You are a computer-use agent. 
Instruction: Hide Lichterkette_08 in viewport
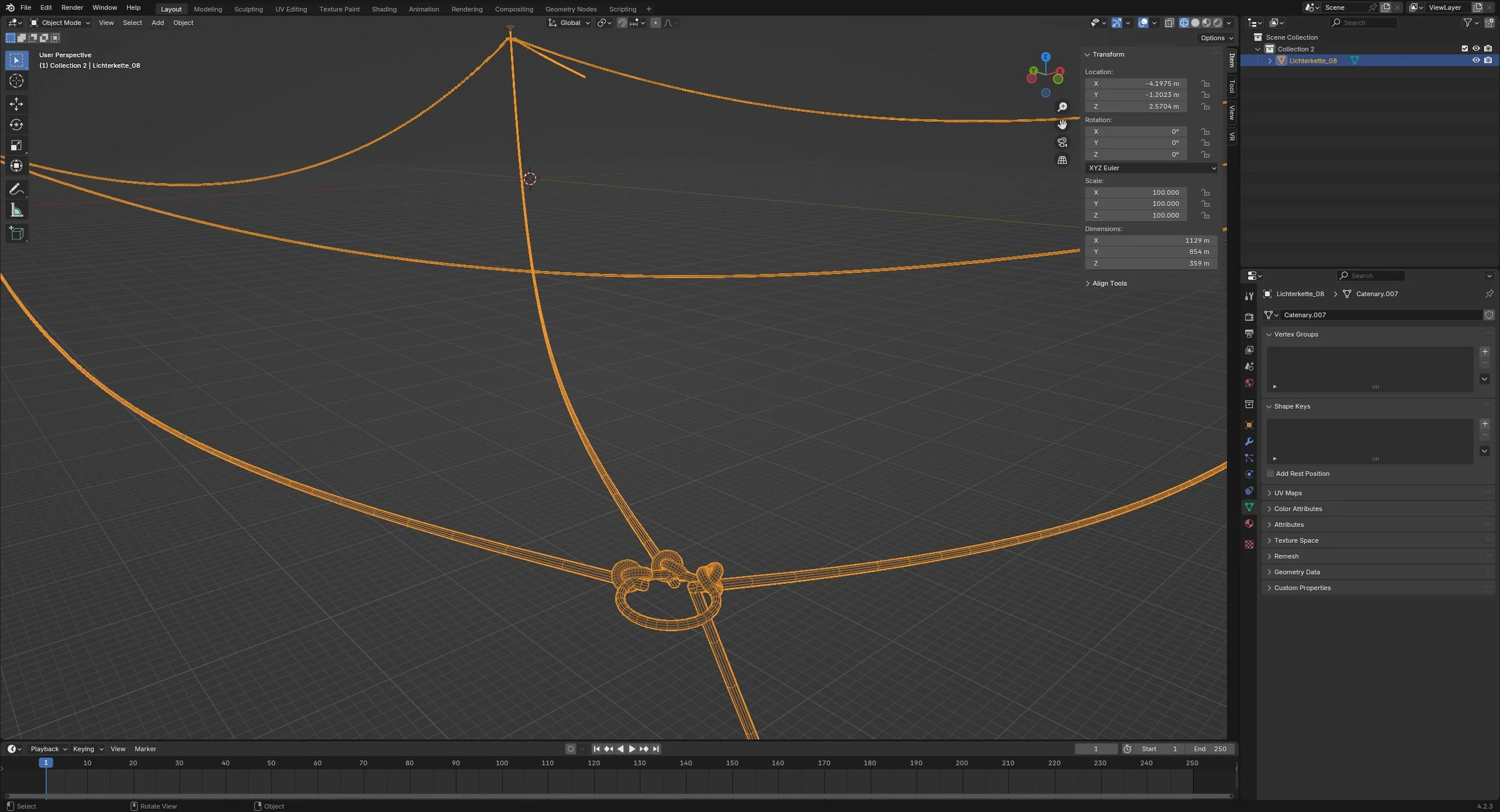(x=1475, y=61)
